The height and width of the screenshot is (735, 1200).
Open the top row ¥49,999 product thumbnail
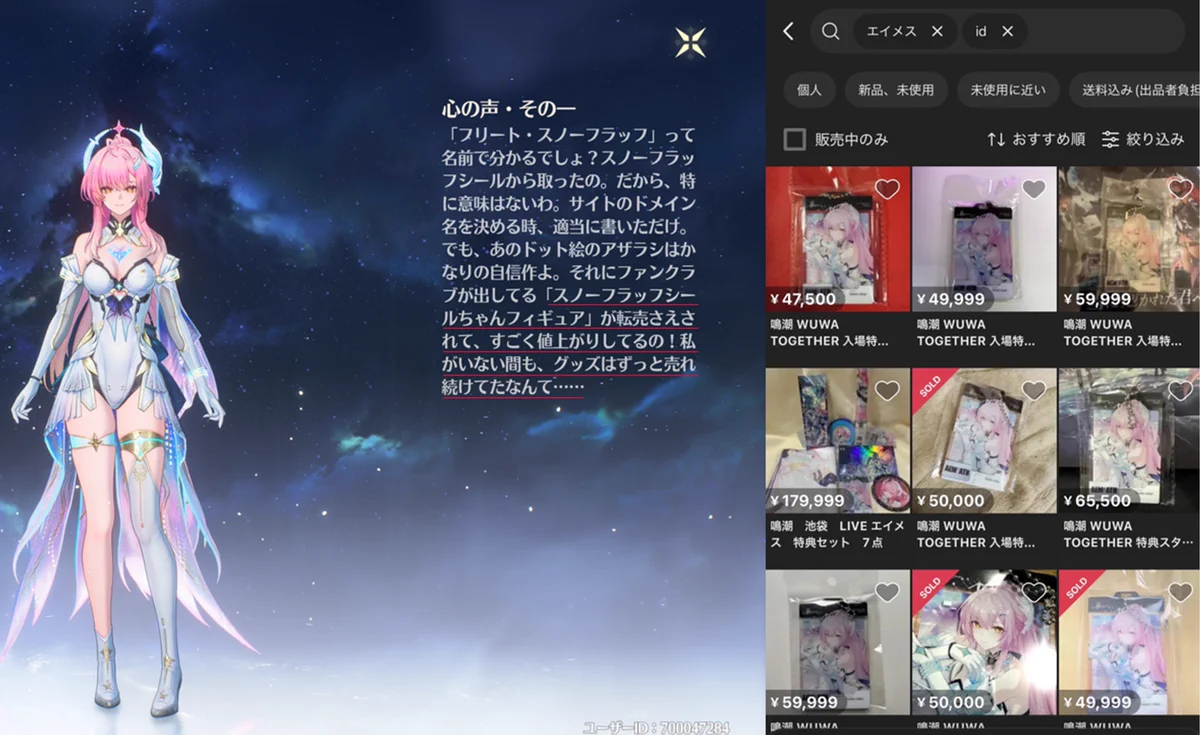(x=985, y=239)
